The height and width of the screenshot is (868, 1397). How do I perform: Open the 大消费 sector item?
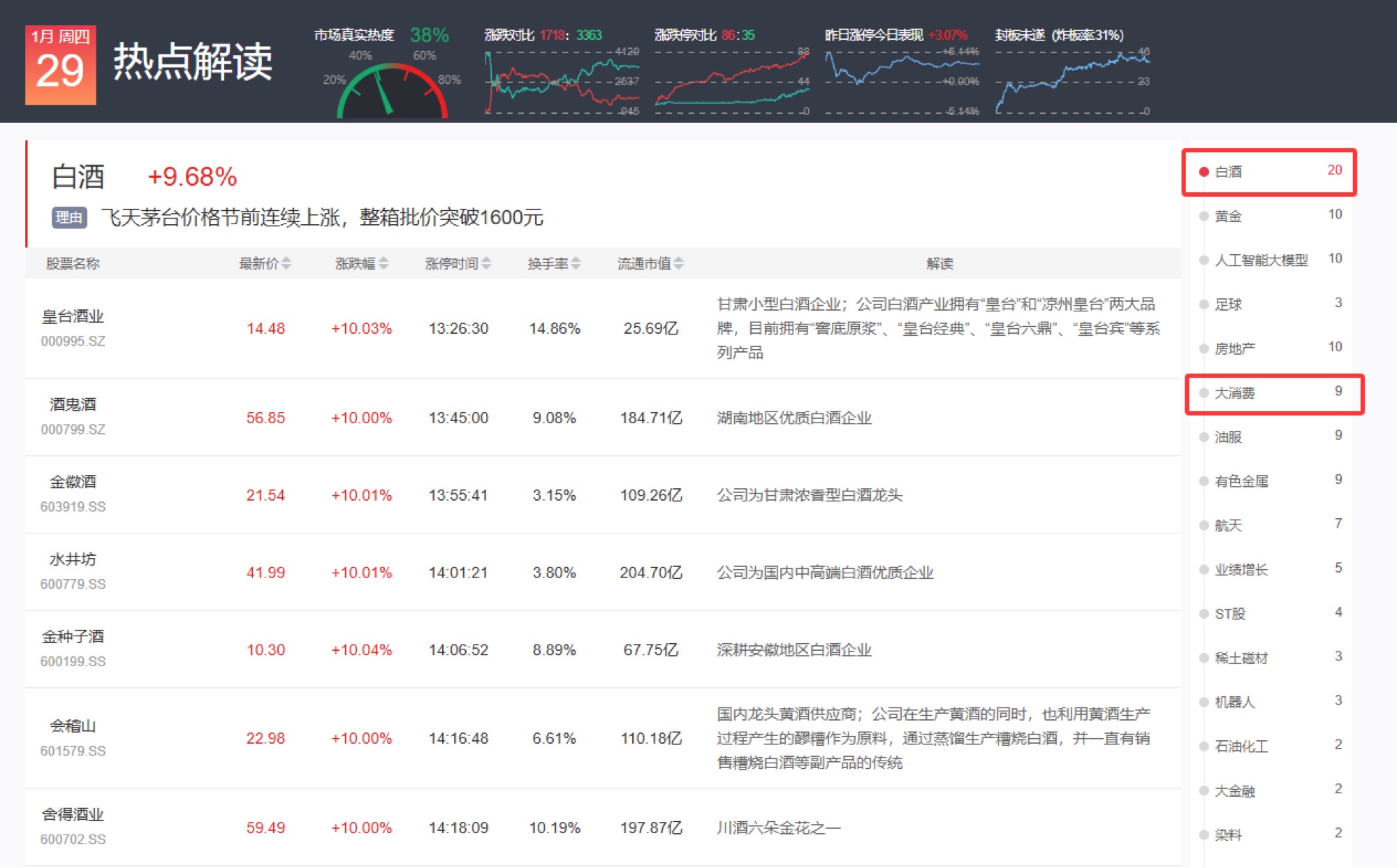1234,392
